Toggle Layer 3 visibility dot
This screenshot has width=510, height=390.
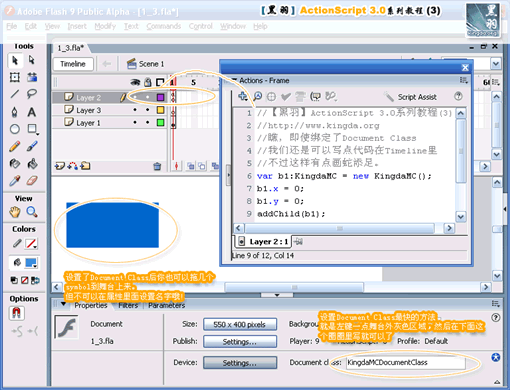click(x=135, y=110)
